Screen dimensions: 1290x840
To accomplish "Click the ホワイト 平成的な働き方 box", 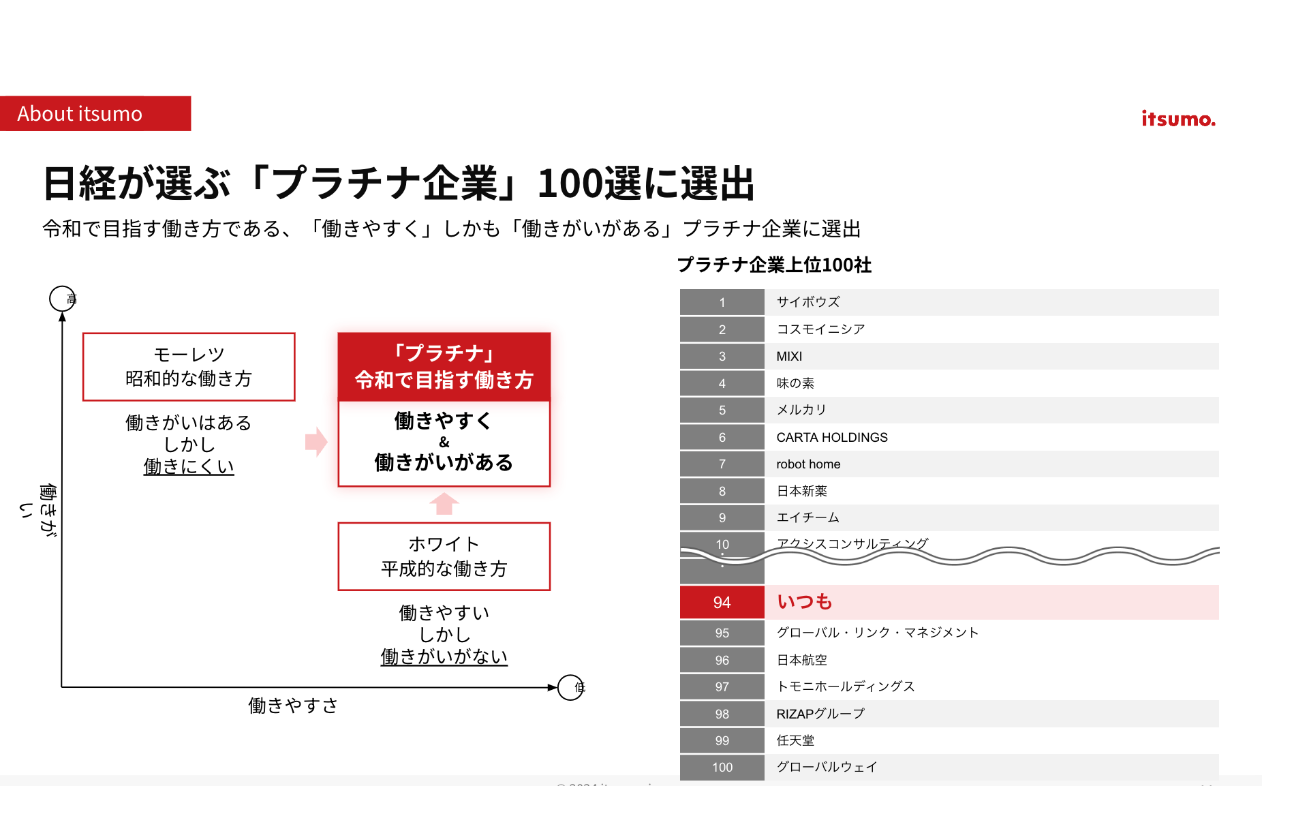I will (444, 556).
